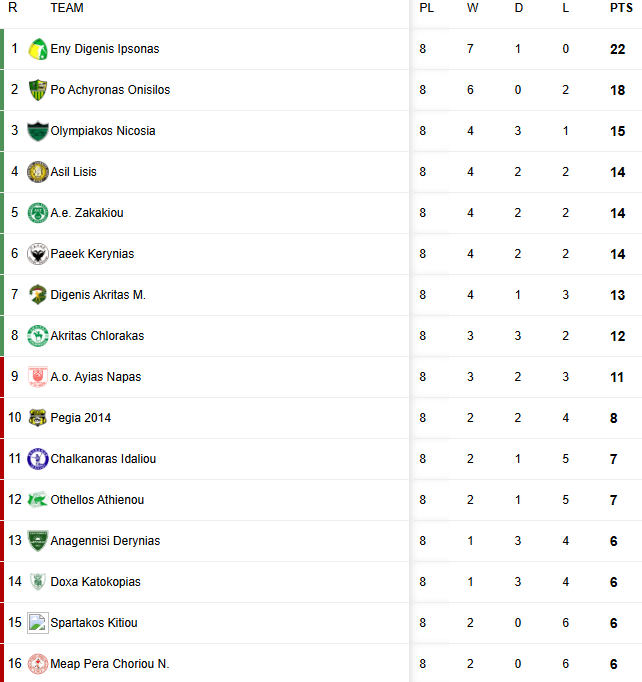Open the Digenis Akritas M. team page
The image size is (642, 682).
[98, 295]
